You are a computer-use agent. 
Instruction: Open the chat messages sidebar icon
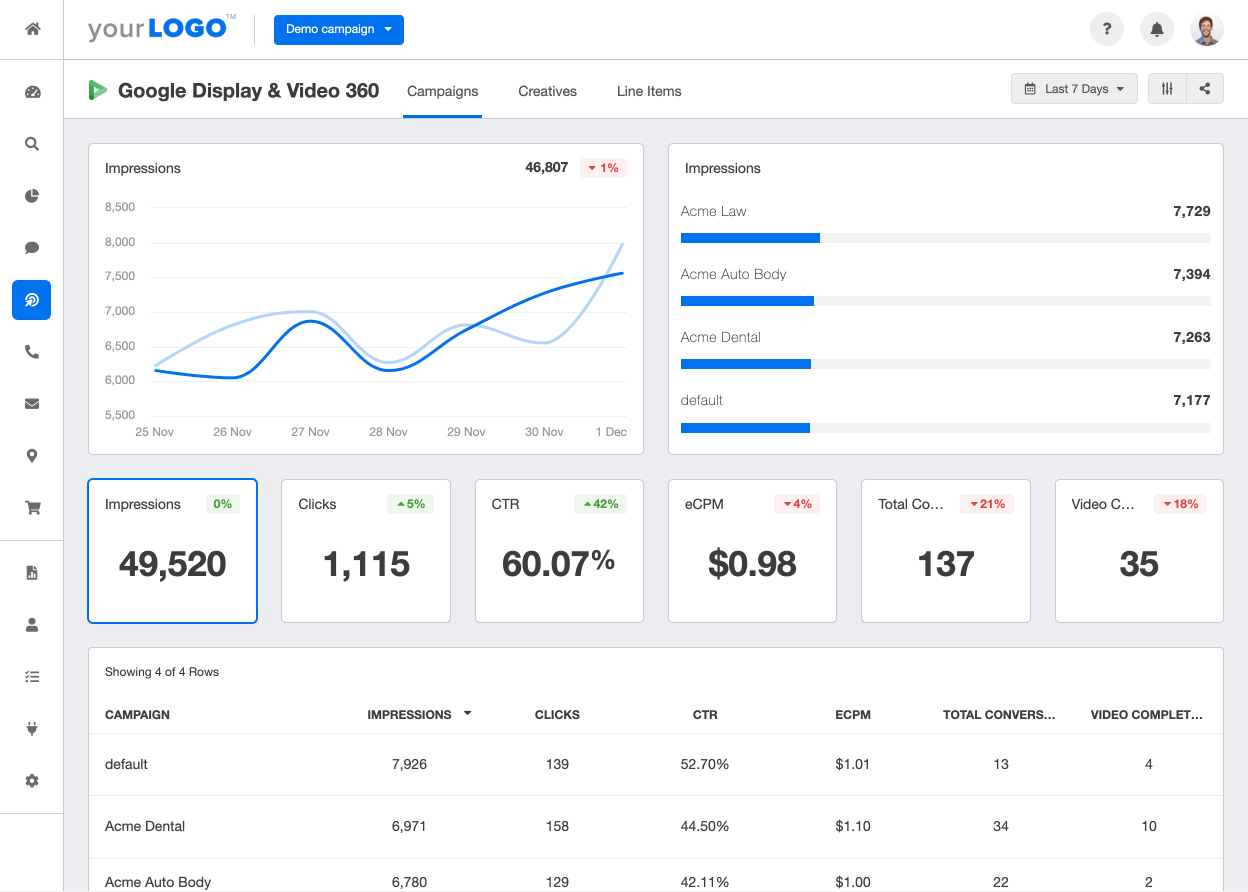coord(31,248)
